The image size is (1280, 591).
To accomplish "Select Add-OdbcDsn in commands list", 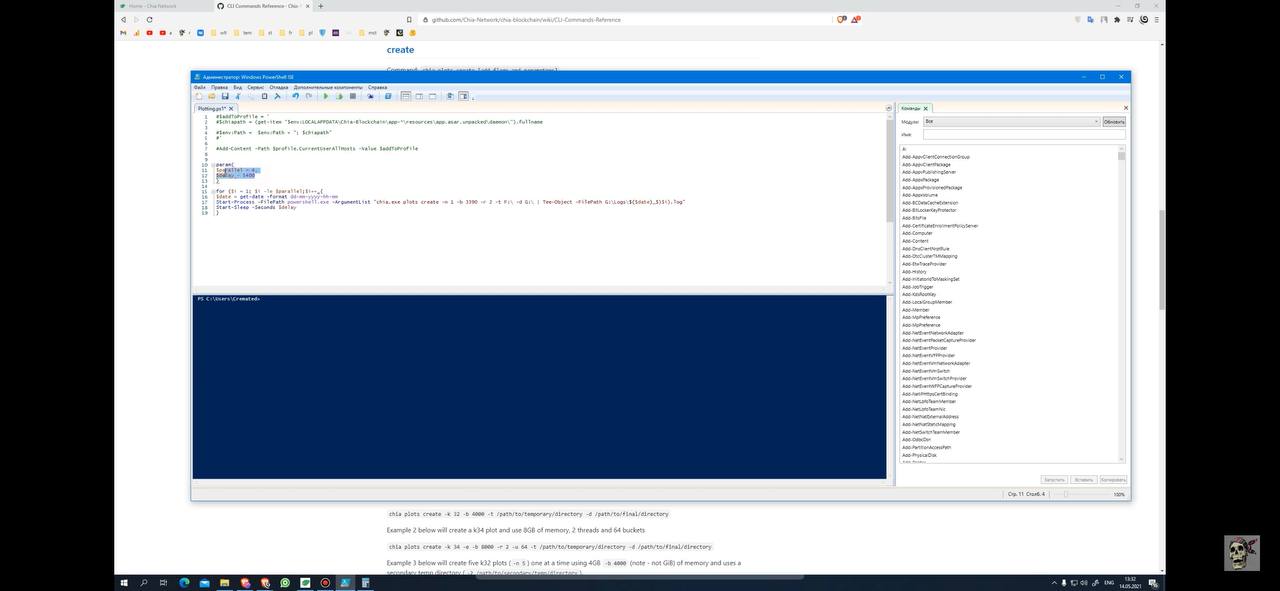I will (916, 440).
